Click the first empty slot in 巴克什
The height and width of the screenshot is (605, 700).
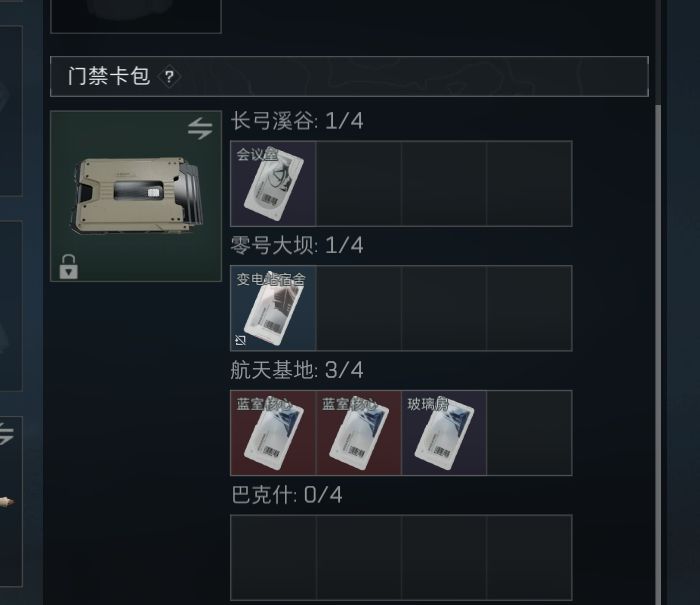[x=273, y=557]
